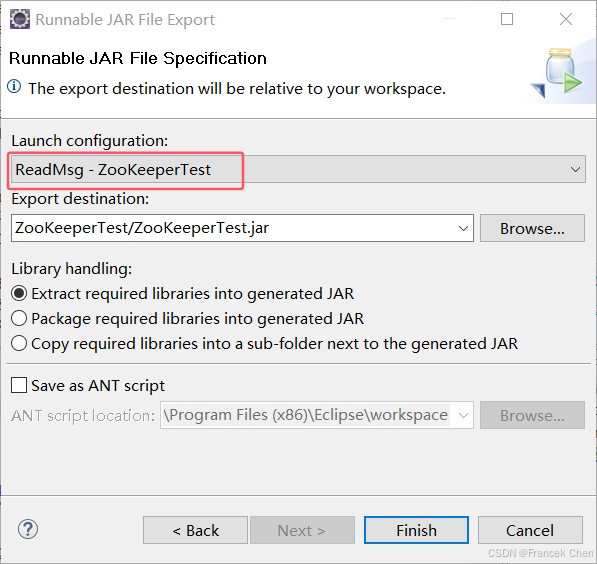Click the Eclipse icon in the title bar
Viewport: 597px width, 564px height.
pyautogui.click(x=20, y=19)
